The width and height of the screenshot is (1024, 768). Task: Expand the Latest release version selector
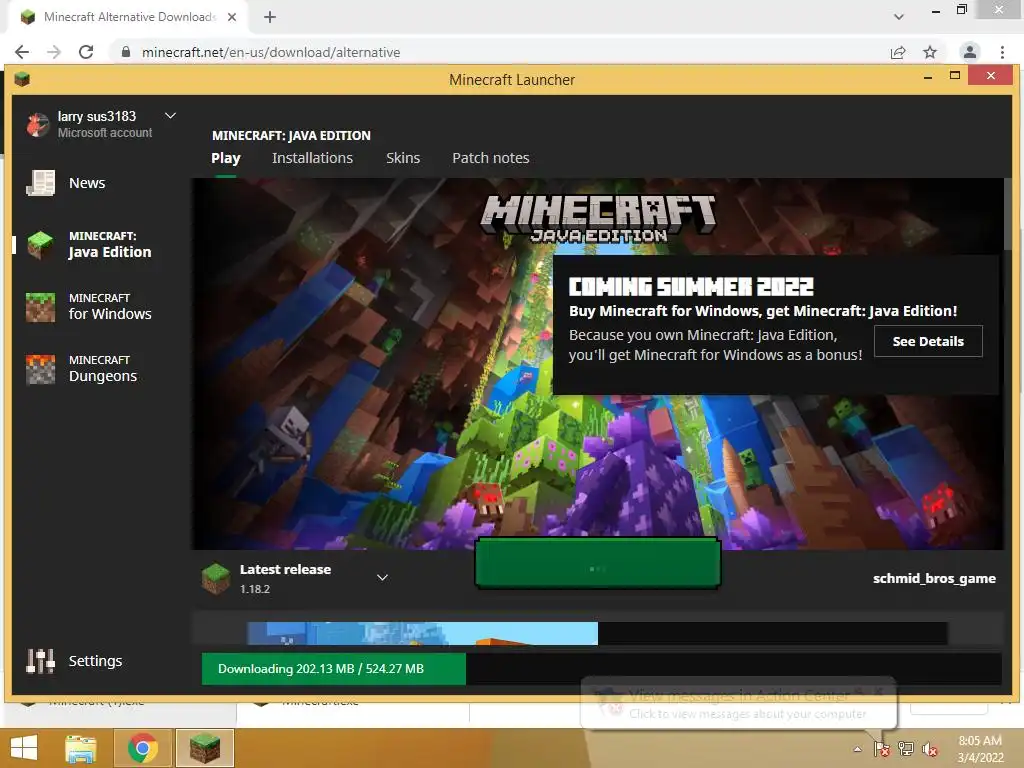[x=383, y=577]
